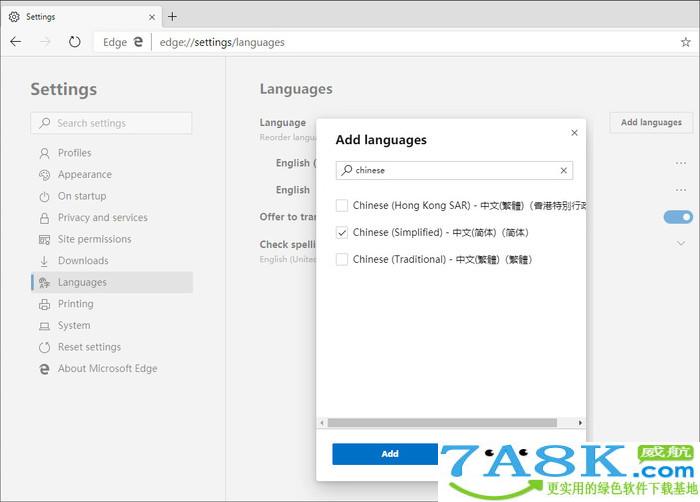Click the Edge logo in address bar

coord(138,42)
